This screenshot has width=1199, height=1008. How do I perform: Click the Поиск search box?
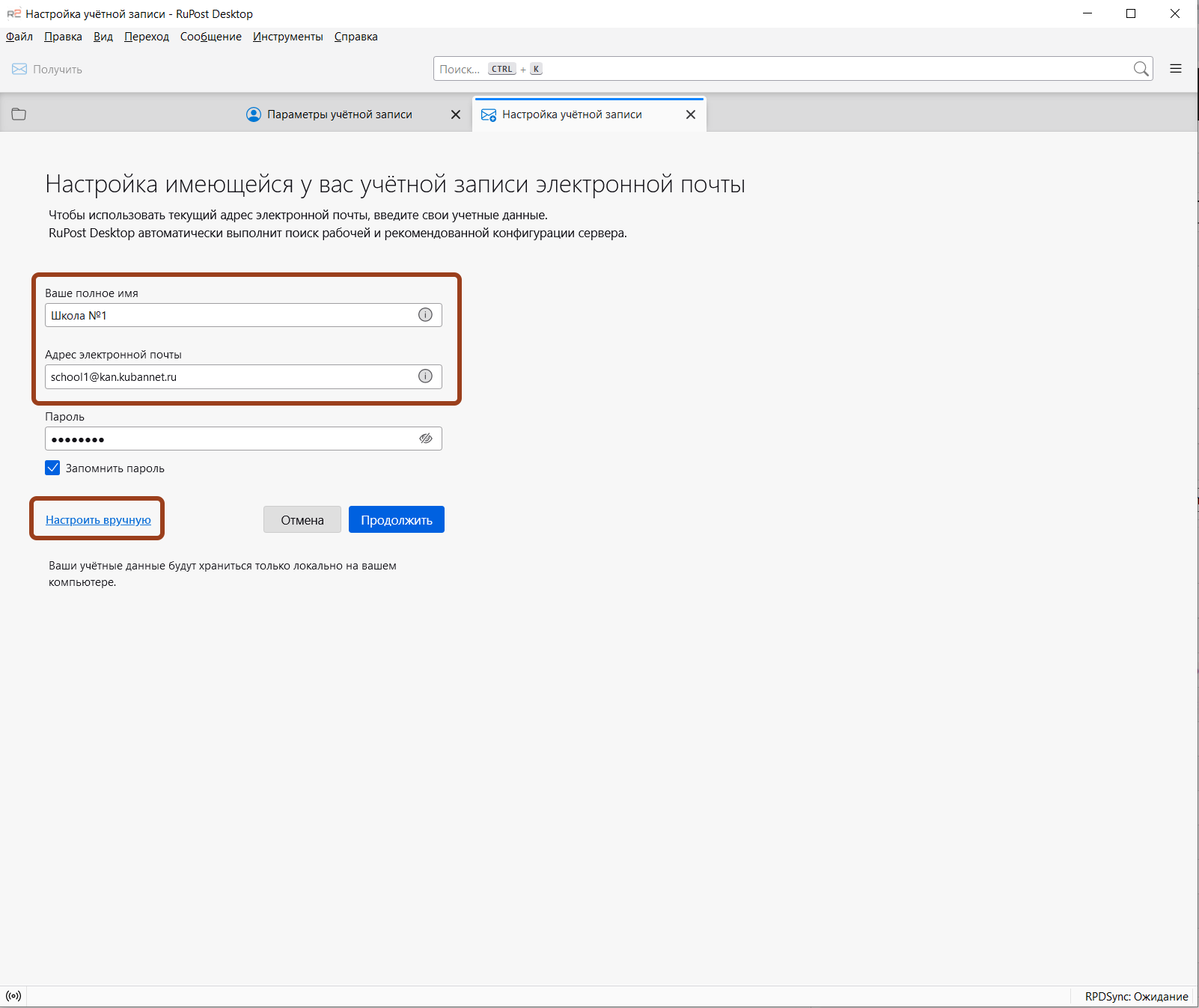pos(793,69)
